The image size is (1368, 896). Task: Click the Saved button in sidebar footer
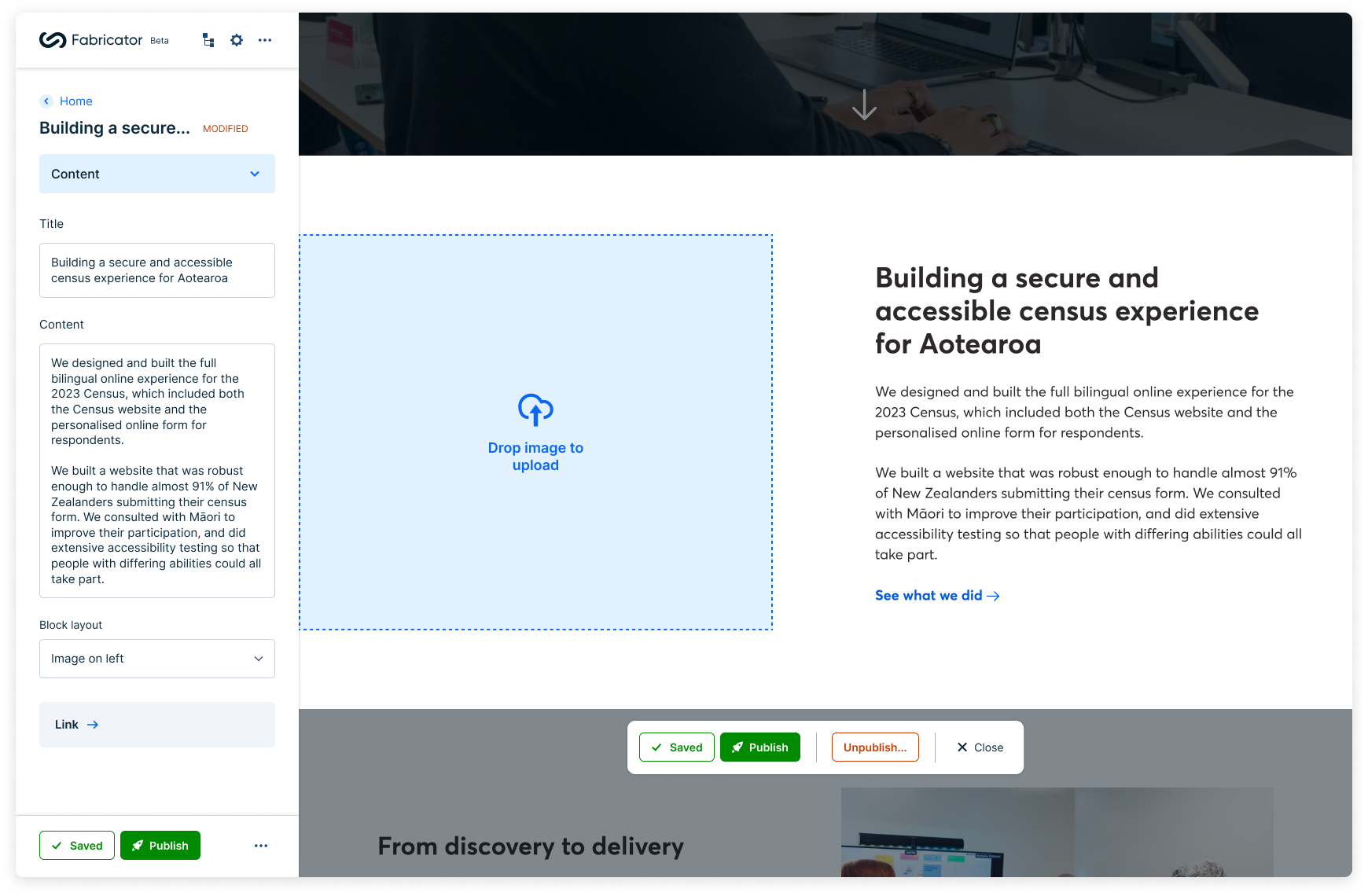[x=77, y=846]
